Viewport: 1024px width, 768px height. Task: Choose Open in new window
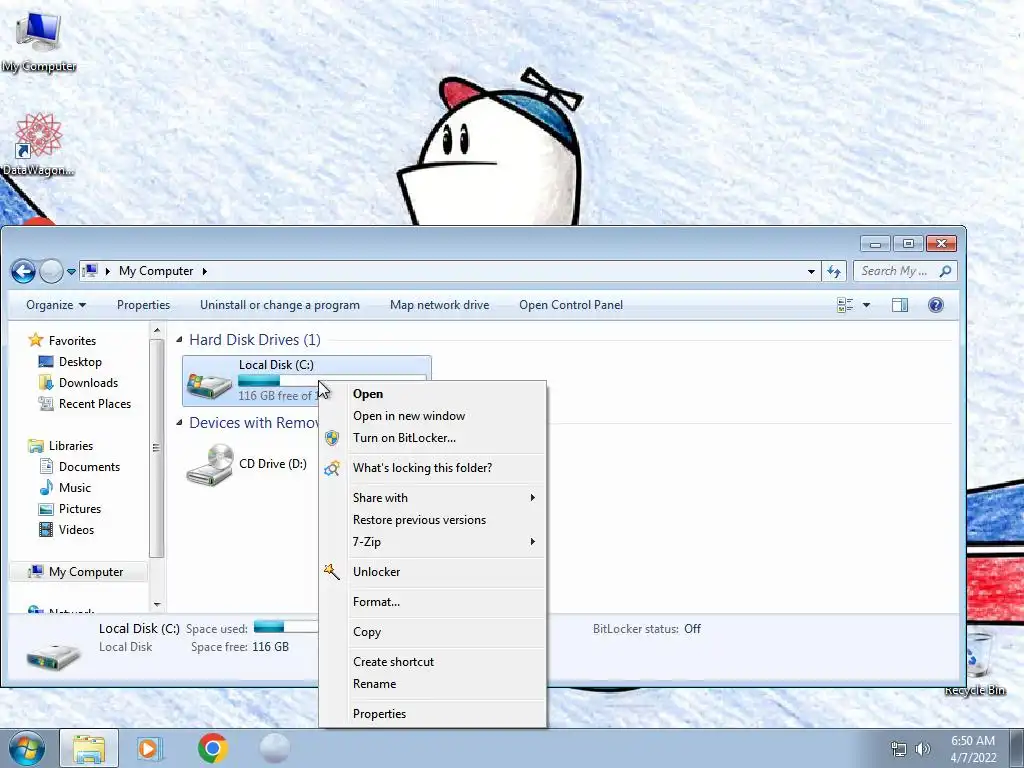432,416
